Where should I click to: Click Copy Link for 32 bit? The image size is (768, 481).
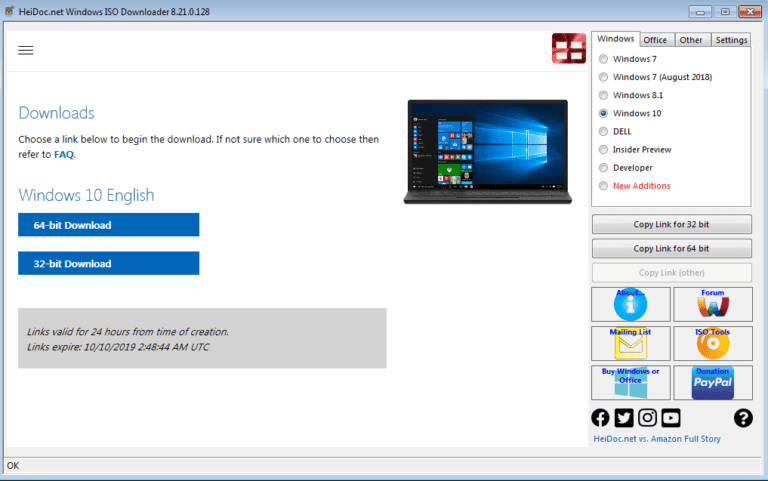(x=672, y=224)
